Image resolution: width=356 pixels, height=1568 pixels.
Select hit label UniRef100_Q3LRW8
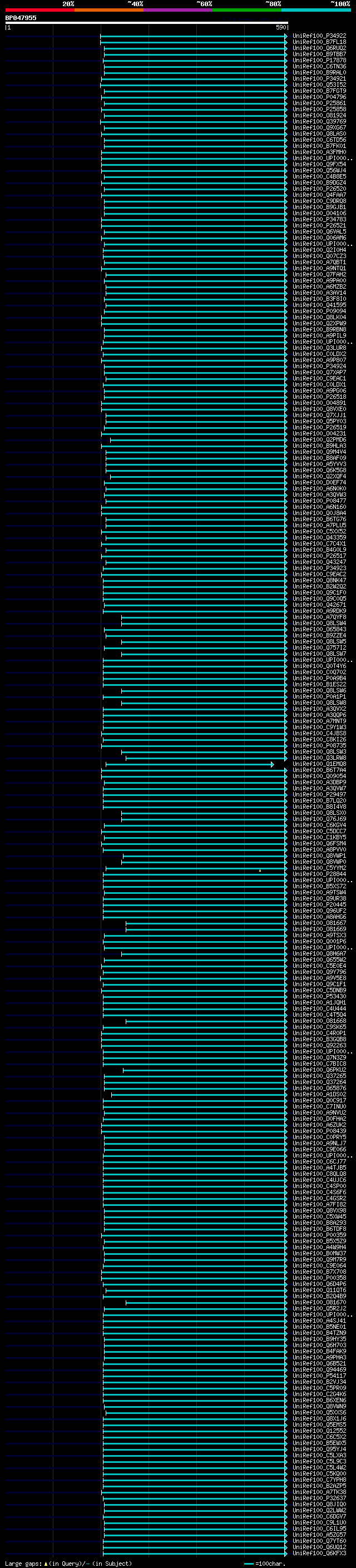point(319,758)
